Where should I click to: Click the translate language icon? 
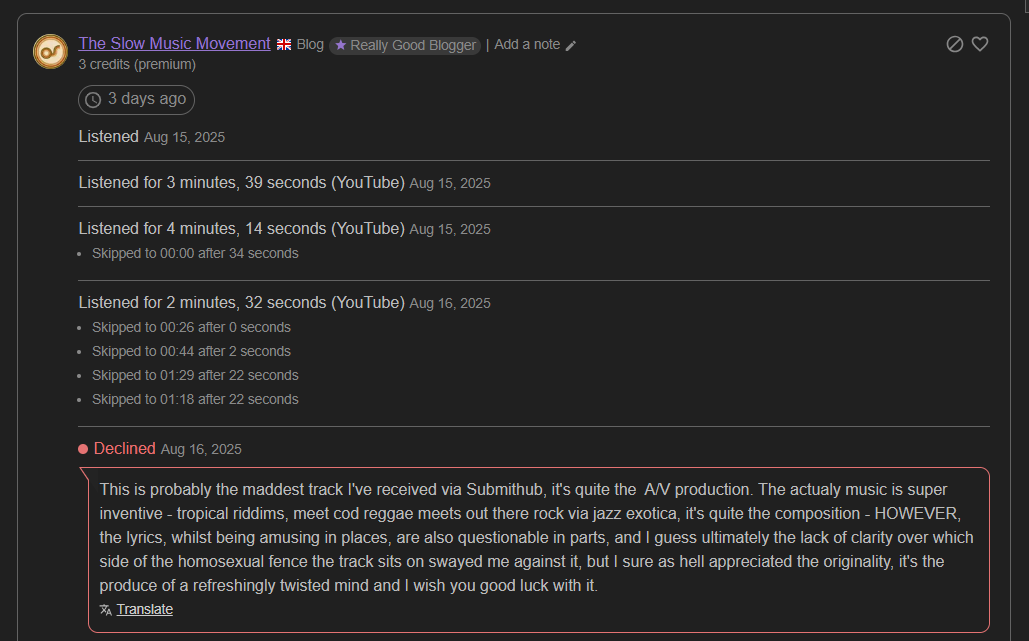(x=106, y=609)
